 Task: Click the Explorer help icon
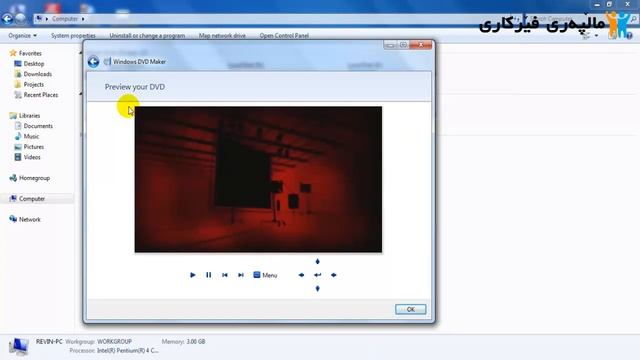pos(629,36)
